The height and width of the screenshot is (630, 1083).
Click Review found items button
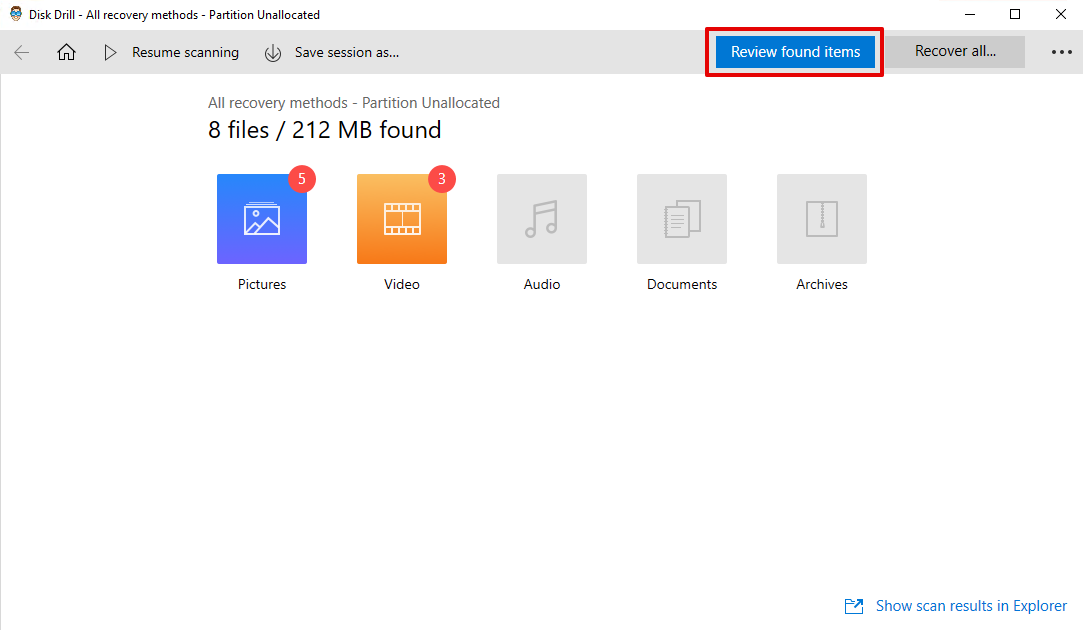coord(795,52)
